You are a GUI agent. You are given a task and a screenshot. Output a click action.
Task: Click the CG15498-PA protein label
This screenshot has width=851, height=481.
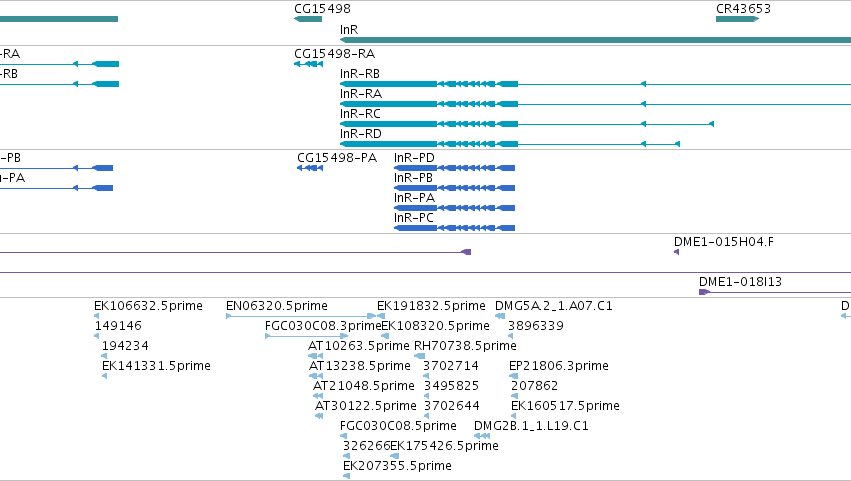[x=337, y=158]
